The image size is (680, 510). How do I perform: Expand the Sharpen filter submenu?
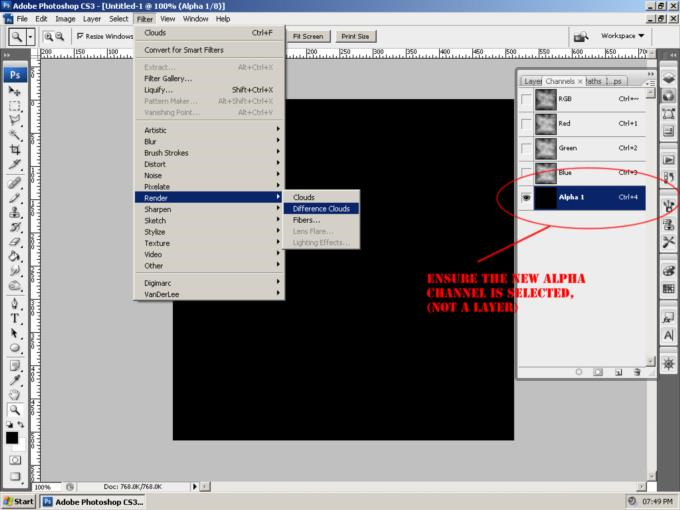pos(211,209)
